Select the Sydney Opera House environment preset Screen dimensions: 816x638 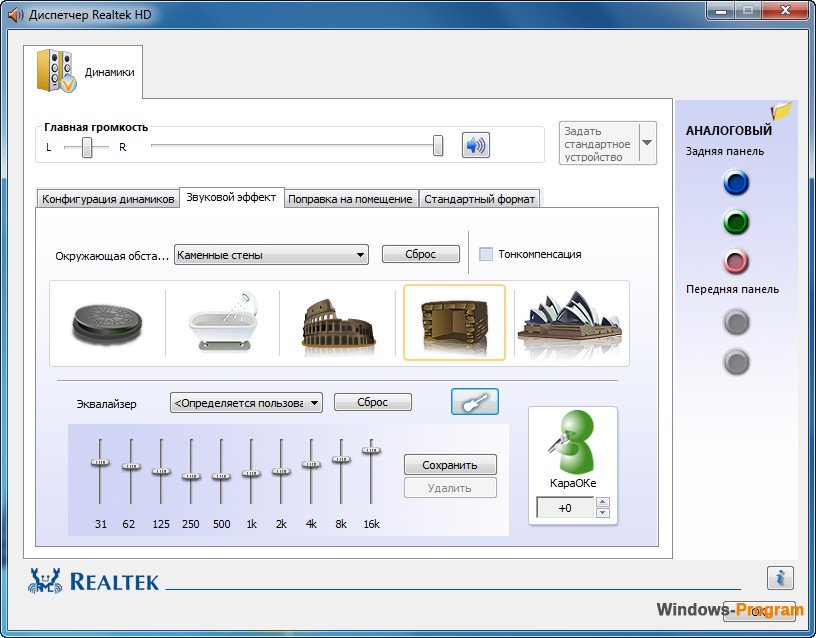click(571, 321)
